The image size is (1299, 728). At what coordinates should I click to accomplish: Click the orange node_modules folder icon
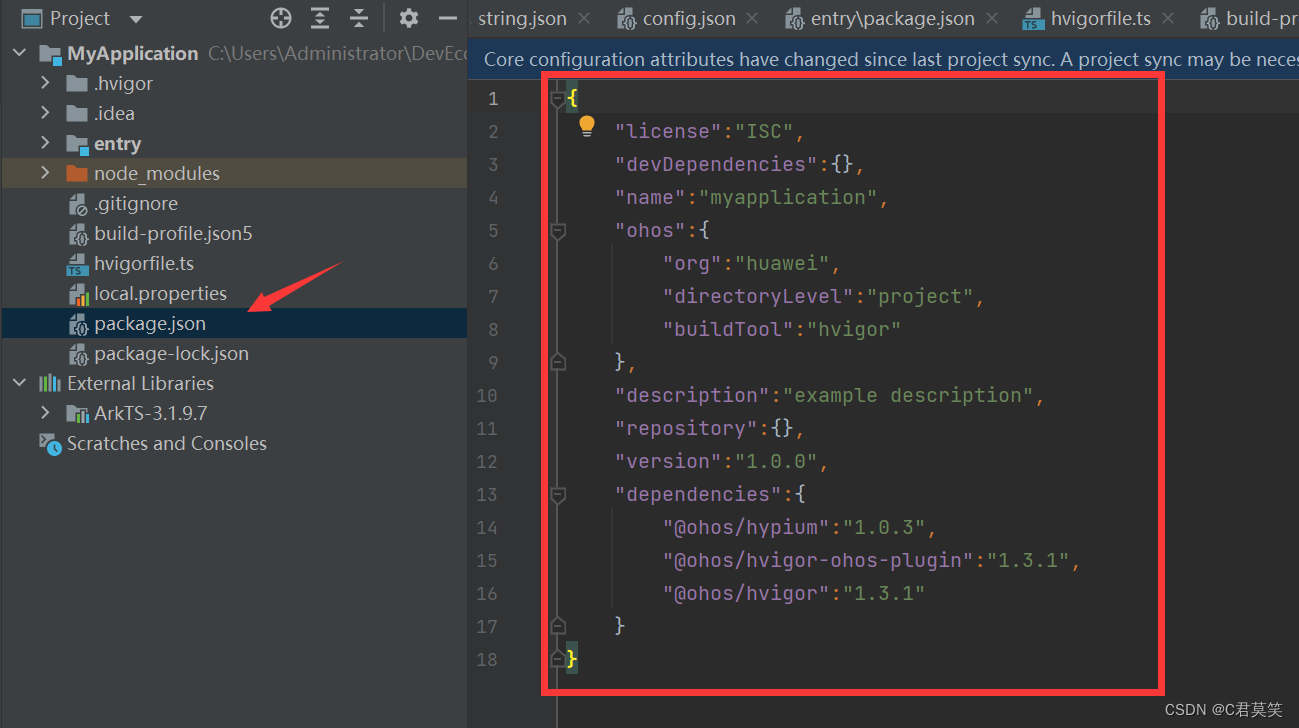77,173
